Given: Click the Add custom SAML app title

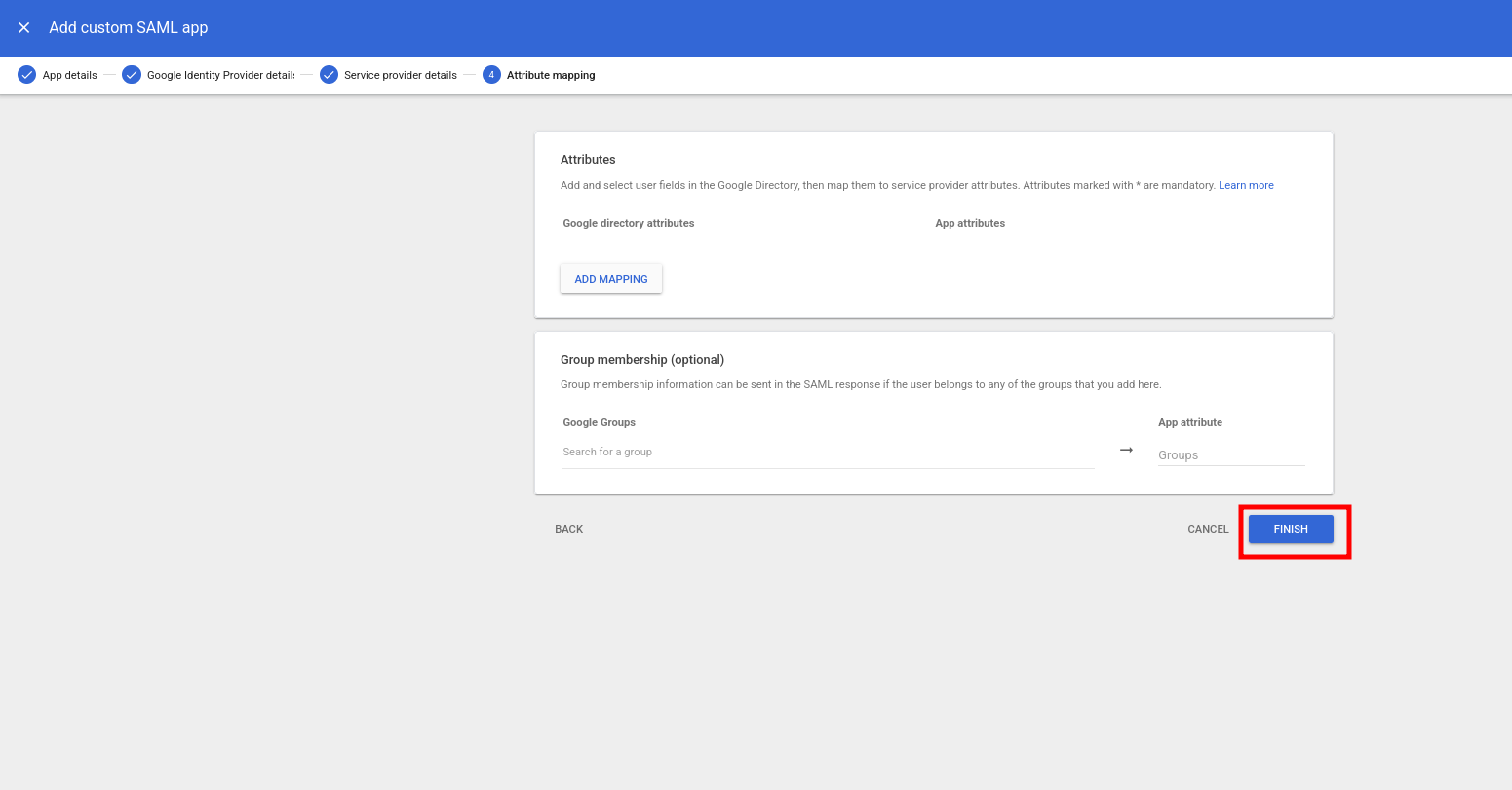Looking at the screenshot, I should point(129,27).
